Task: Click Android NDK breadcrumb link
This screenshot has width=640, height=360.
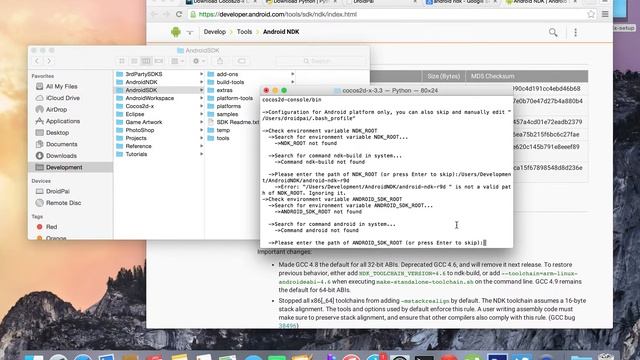Action: click(281, 31)
